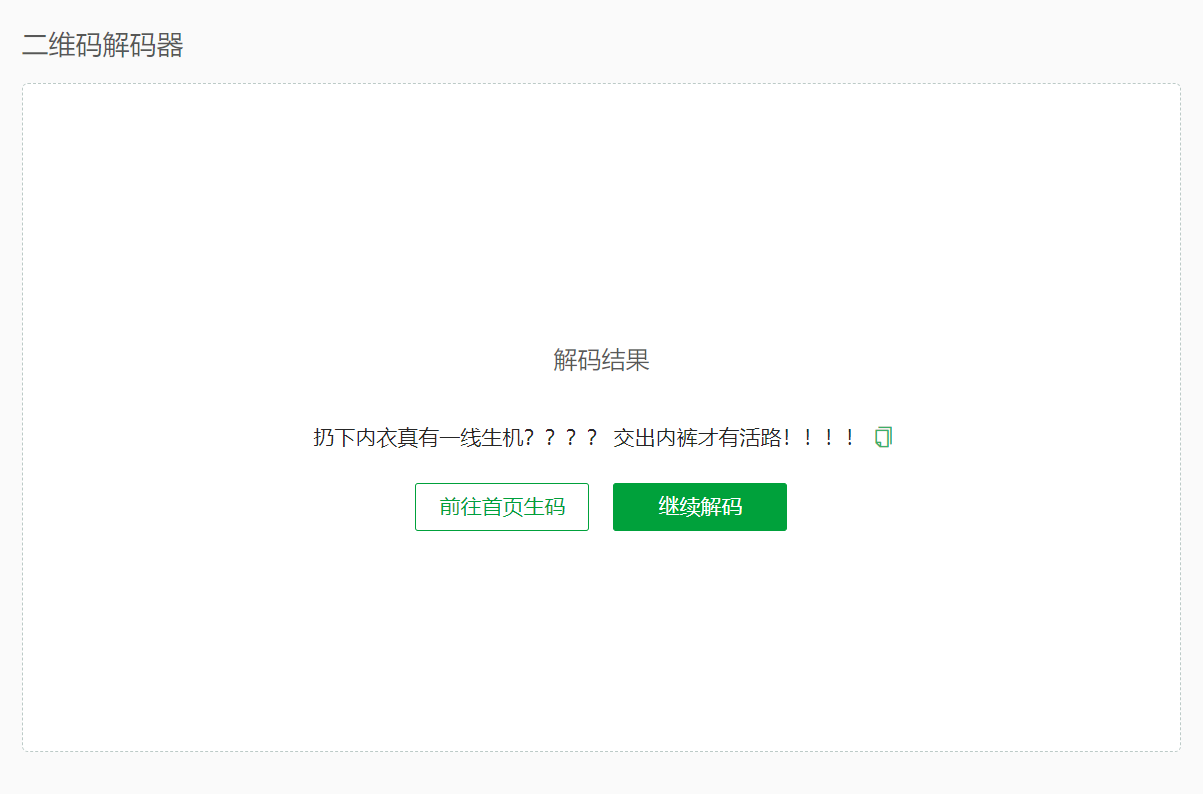Viewport: 1203px width, 794px height.
Task: Click the exclamation marks ending the decoded text
Action: click(x=820, y=437)
